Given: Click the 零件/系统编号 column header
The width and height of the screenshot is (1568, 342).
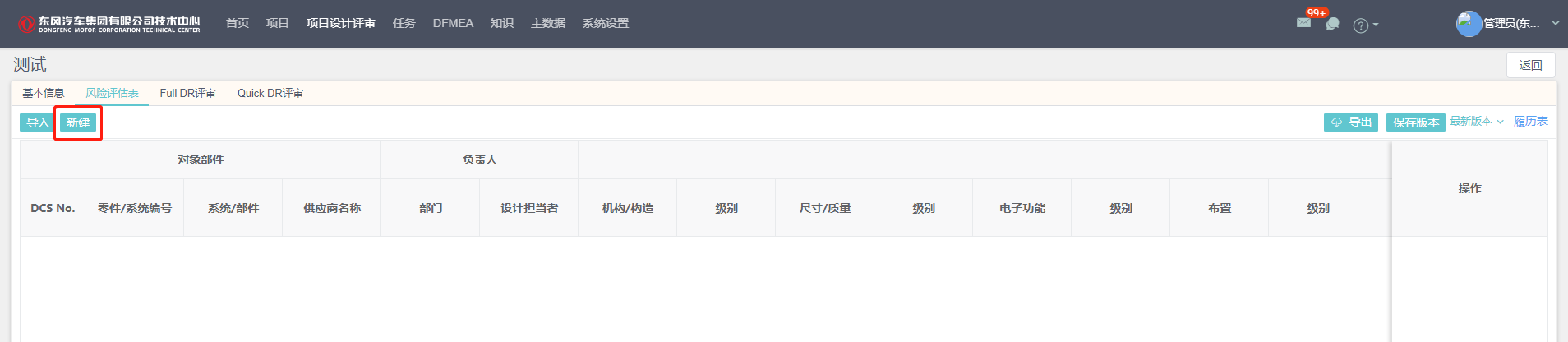Looking at the screenshot, I should (135, 208).
